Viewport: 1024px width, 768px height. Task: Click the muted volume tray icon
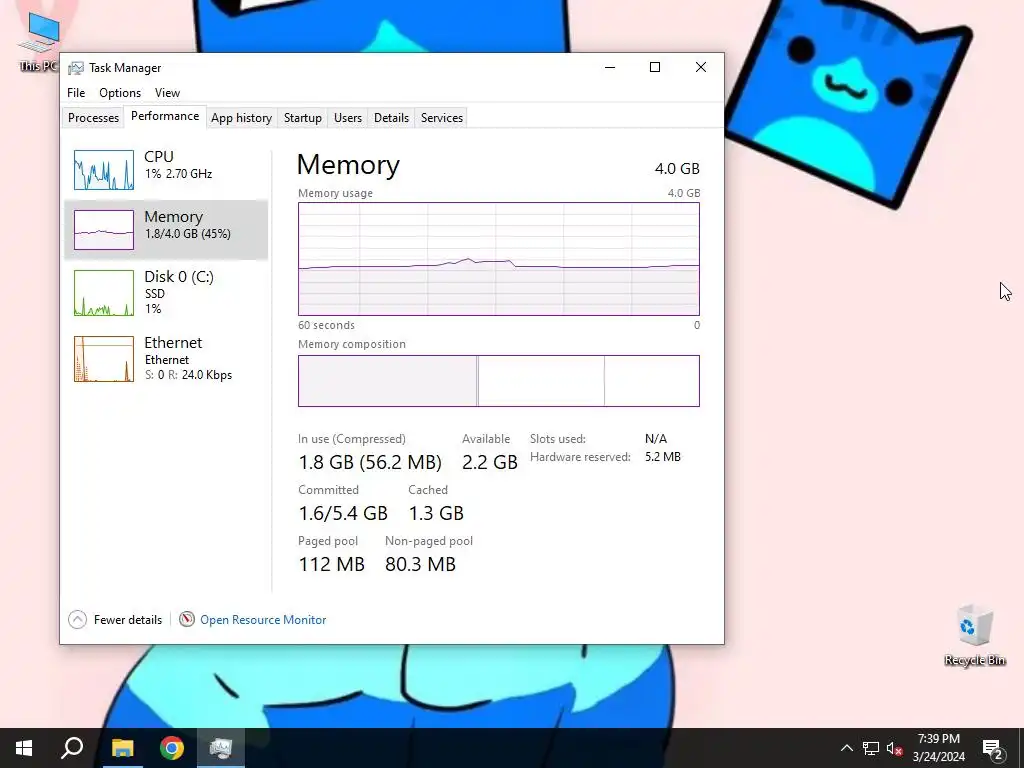click(895, 748)
